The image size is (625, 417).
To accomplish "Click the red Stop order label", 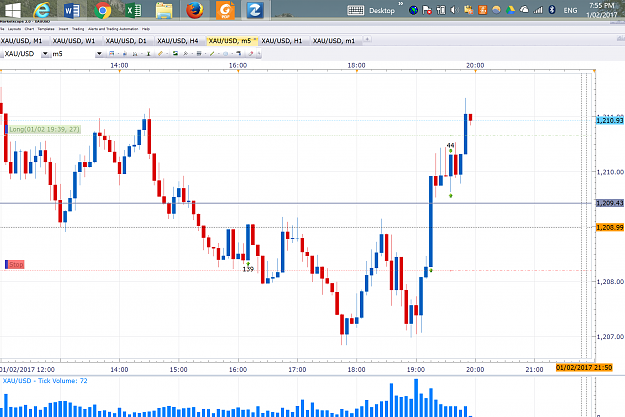I will [16, 264].
